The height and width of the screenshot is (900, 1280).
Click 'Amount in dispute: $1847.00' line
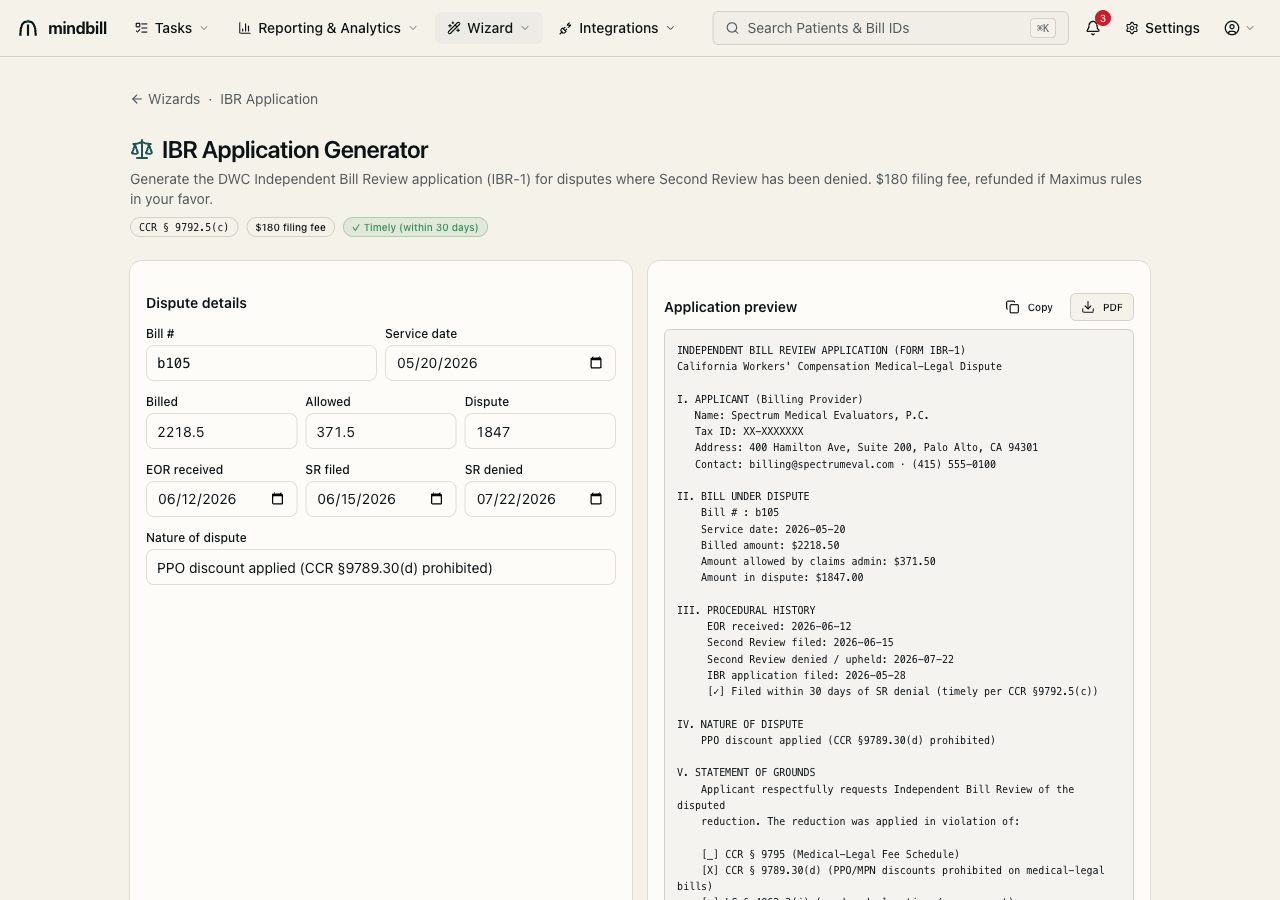782,578
